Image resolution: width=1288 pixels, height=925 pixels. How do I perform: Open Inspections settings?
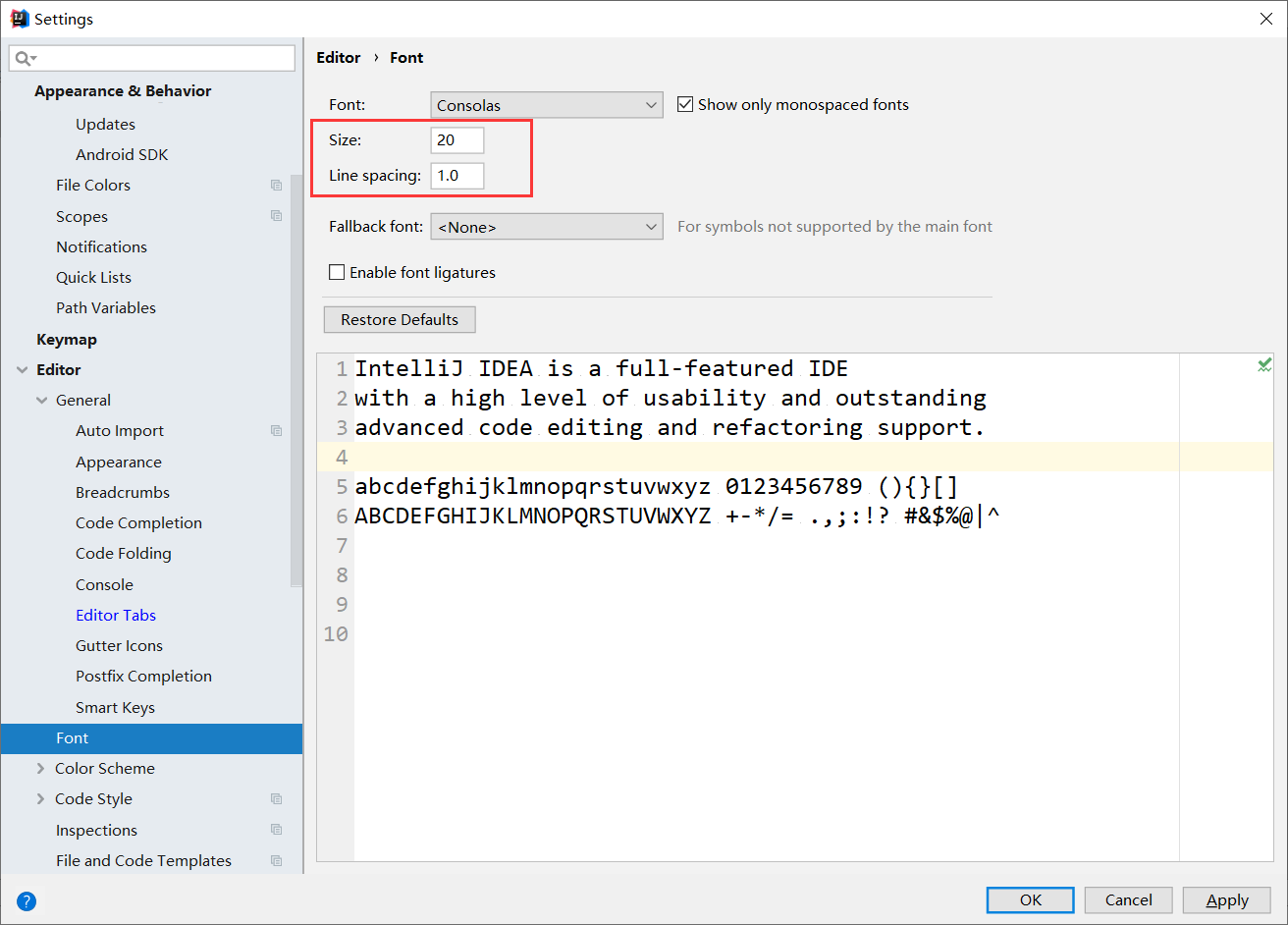coord(96,830)
